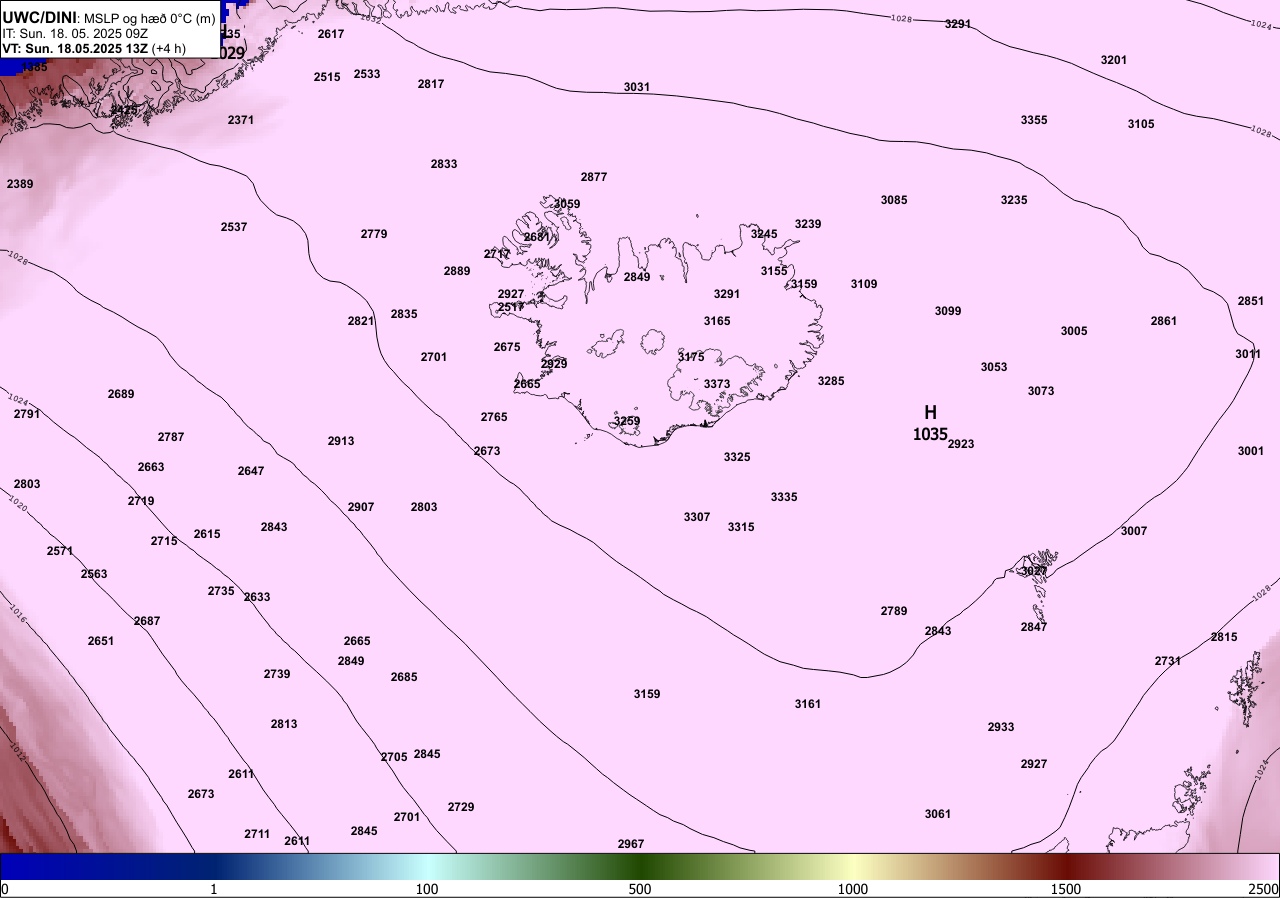
Task: Click the map value 3109
Action: coord(864,284)
